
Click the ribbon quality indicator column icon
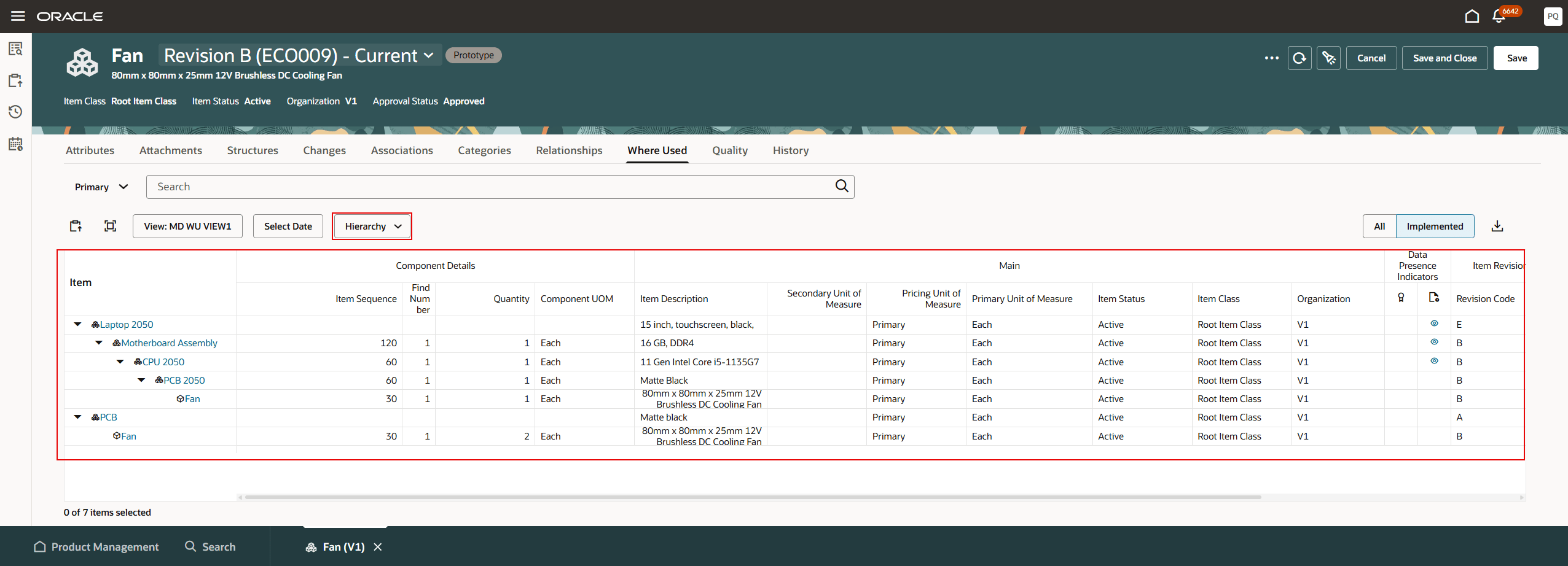1401,298
